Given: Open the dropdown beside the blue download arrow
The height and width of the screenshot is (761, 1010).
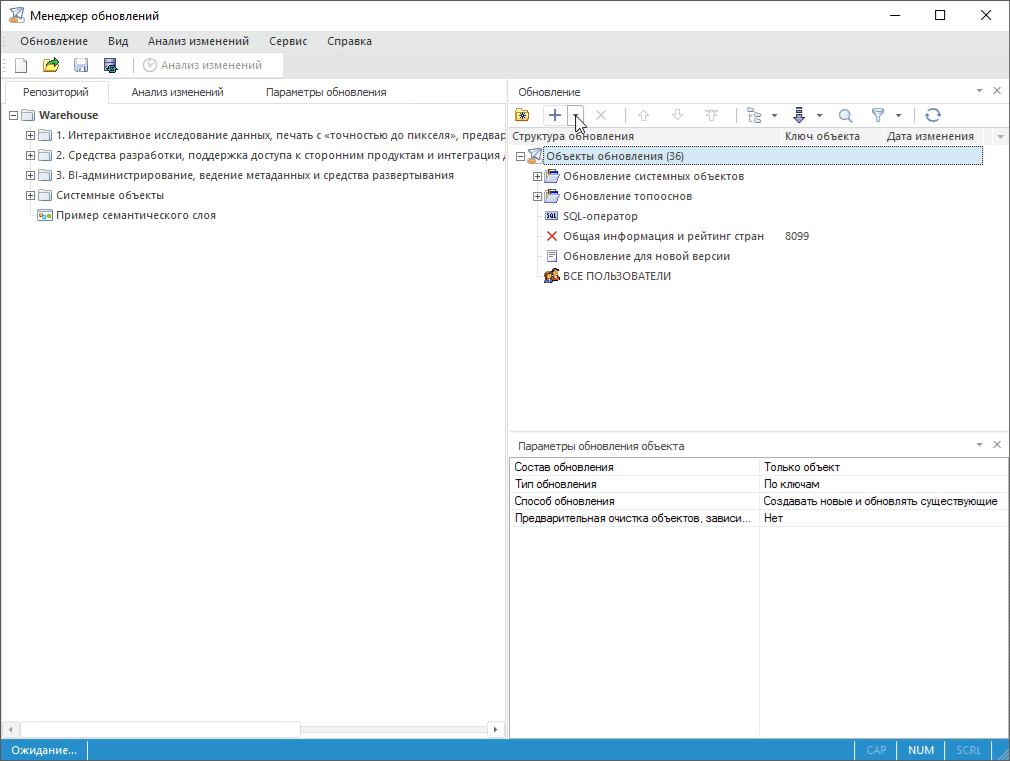Looking at the screenshot, I should 819,116.
